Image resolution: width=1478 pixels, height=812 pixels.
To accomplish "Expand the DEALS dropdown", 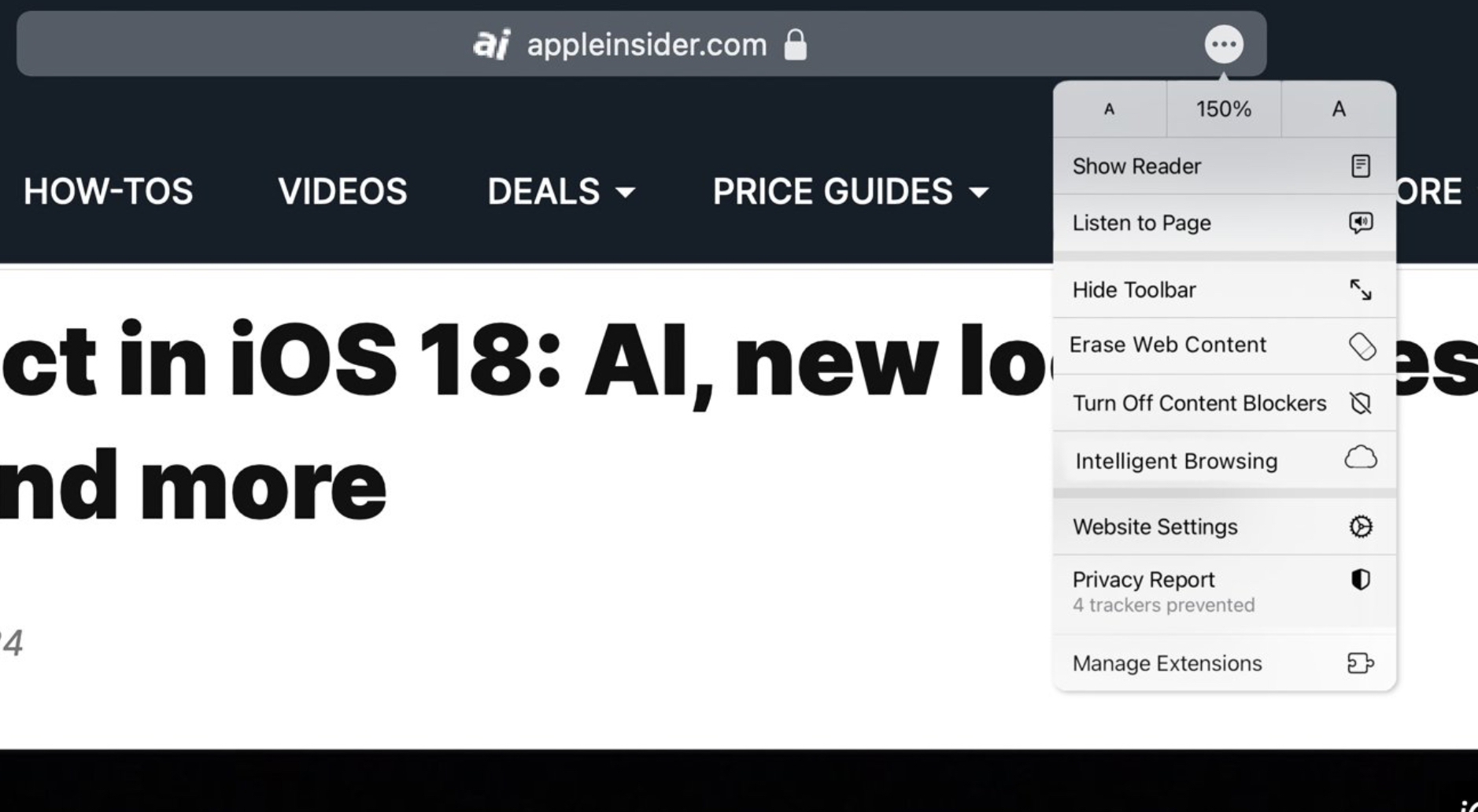I will (x=560, y=191).
